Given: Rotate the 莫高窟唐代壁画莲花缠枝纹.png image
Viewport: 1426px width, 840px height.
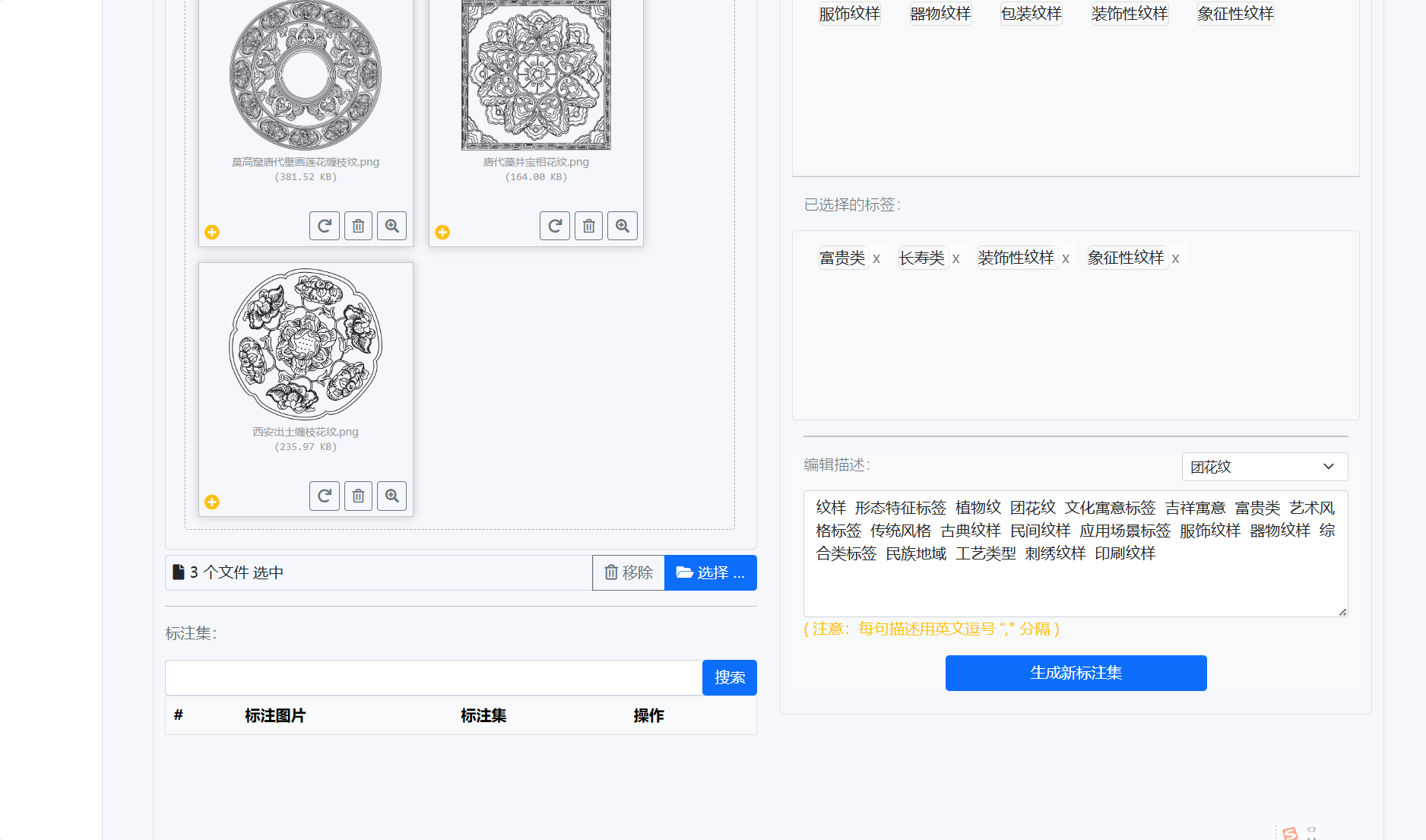Looking at the screenshot, I should pyautogui.click(x=325, y=226).
